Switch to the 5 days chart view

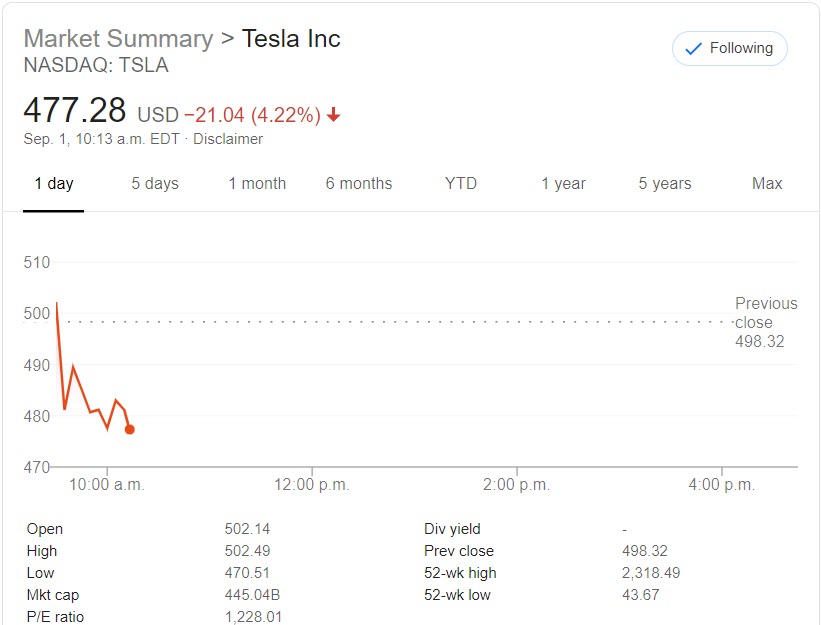155,184
